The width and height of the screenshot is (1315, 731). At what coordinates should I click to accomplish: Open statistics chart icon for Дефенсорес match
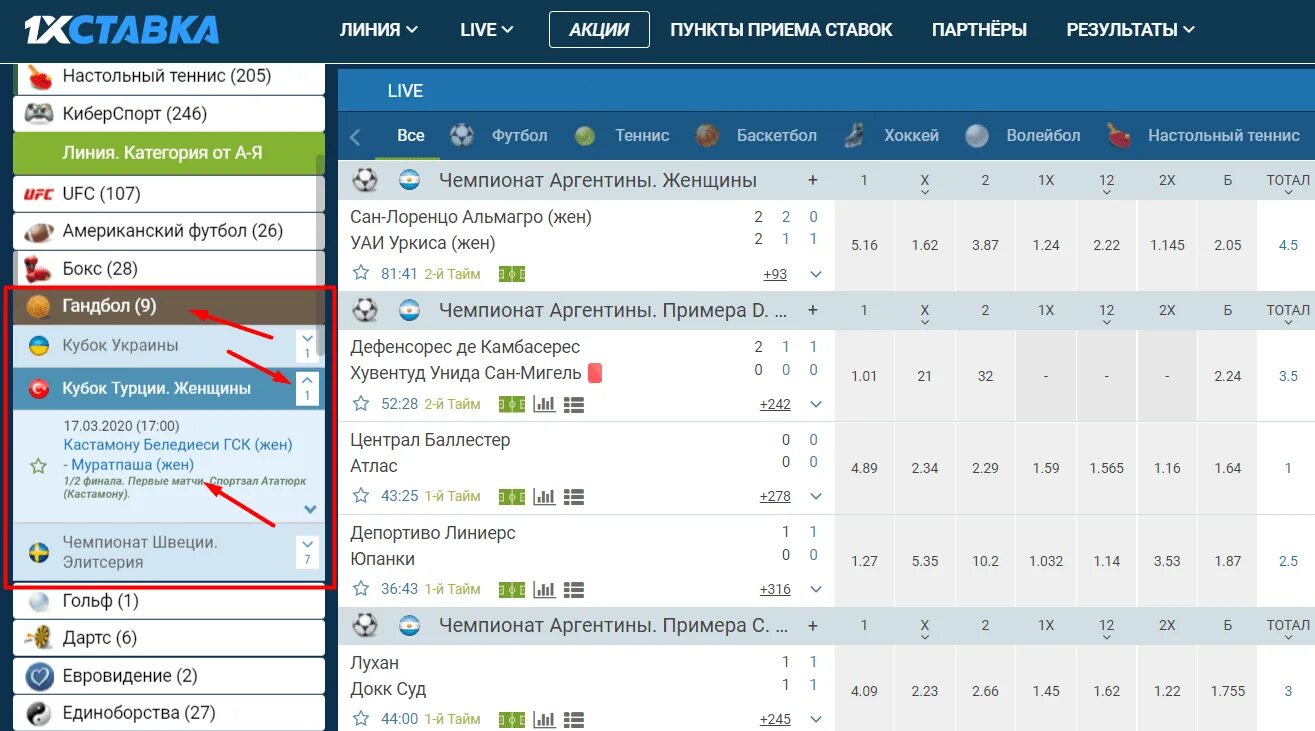click(x=544, y=404)
